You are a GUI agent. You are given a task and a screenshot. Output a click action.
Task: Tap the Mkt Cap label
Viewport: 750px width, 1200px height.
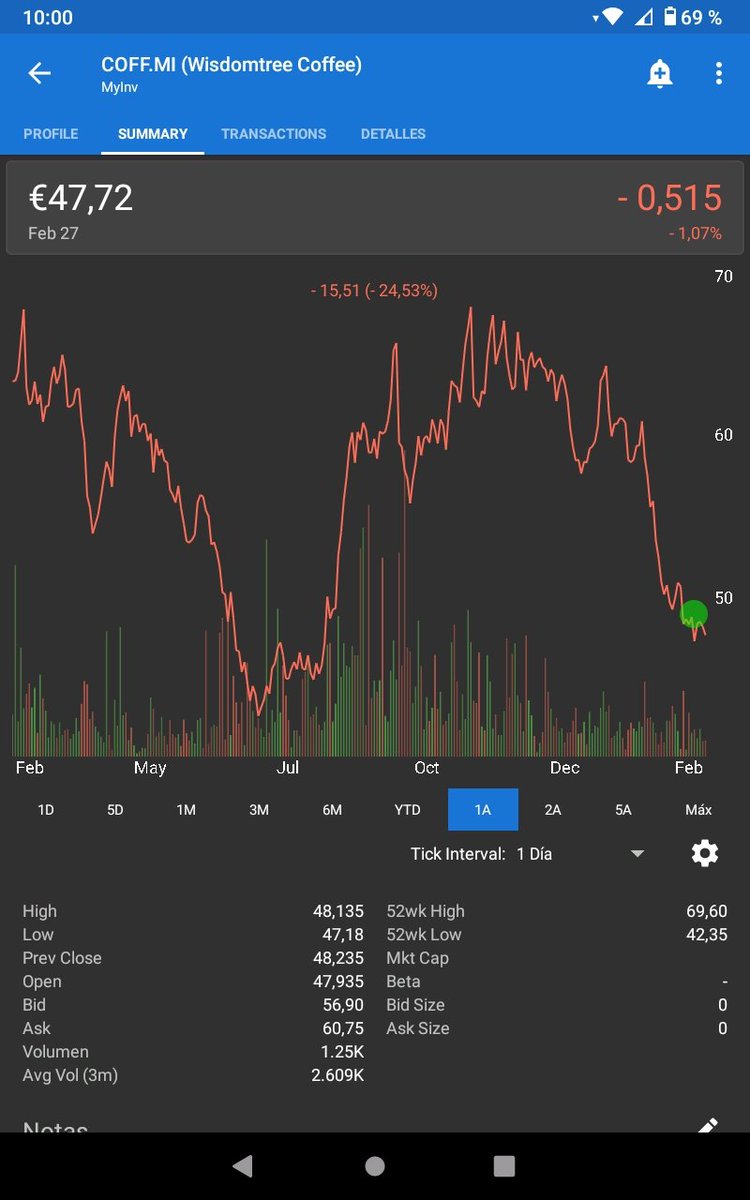pyautogui.click(x=418, y=958)
